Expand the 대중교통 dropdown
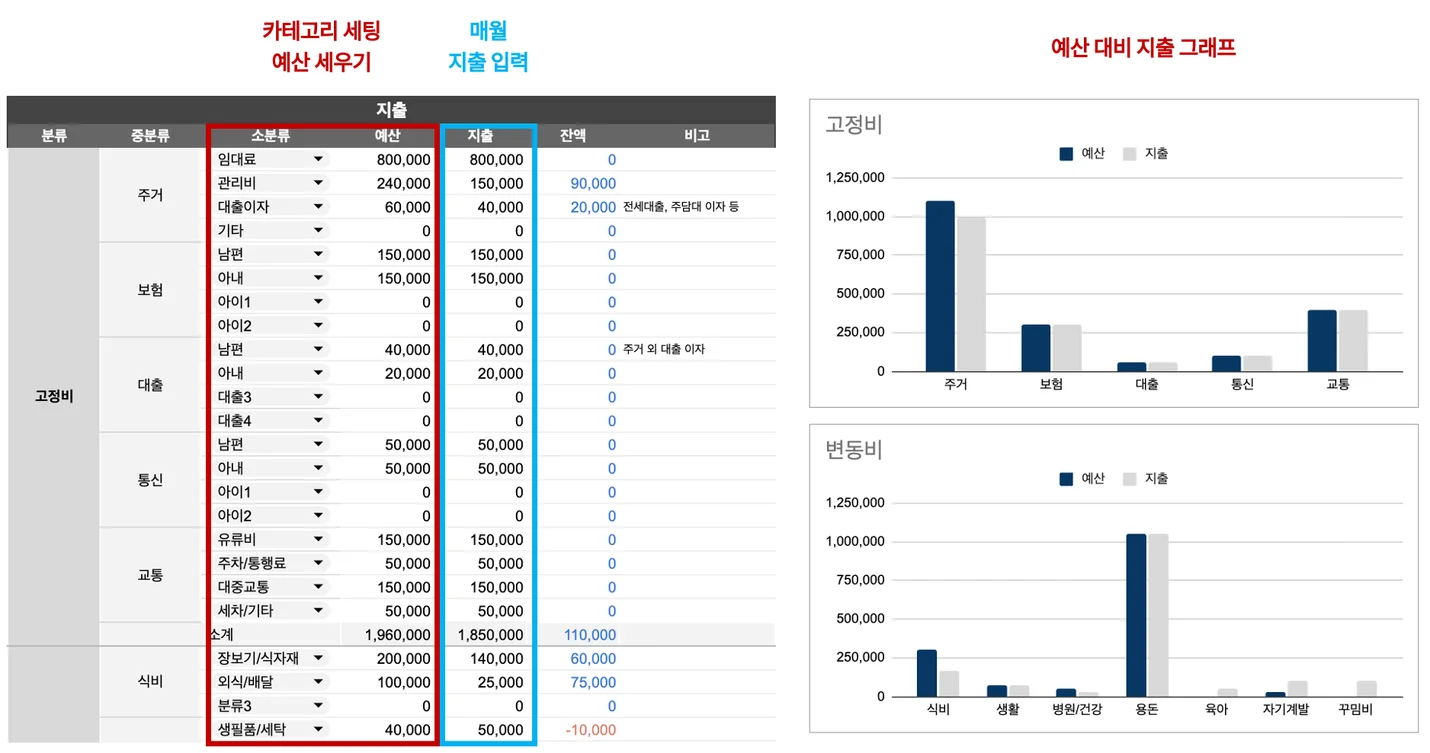 click(318, 587)
